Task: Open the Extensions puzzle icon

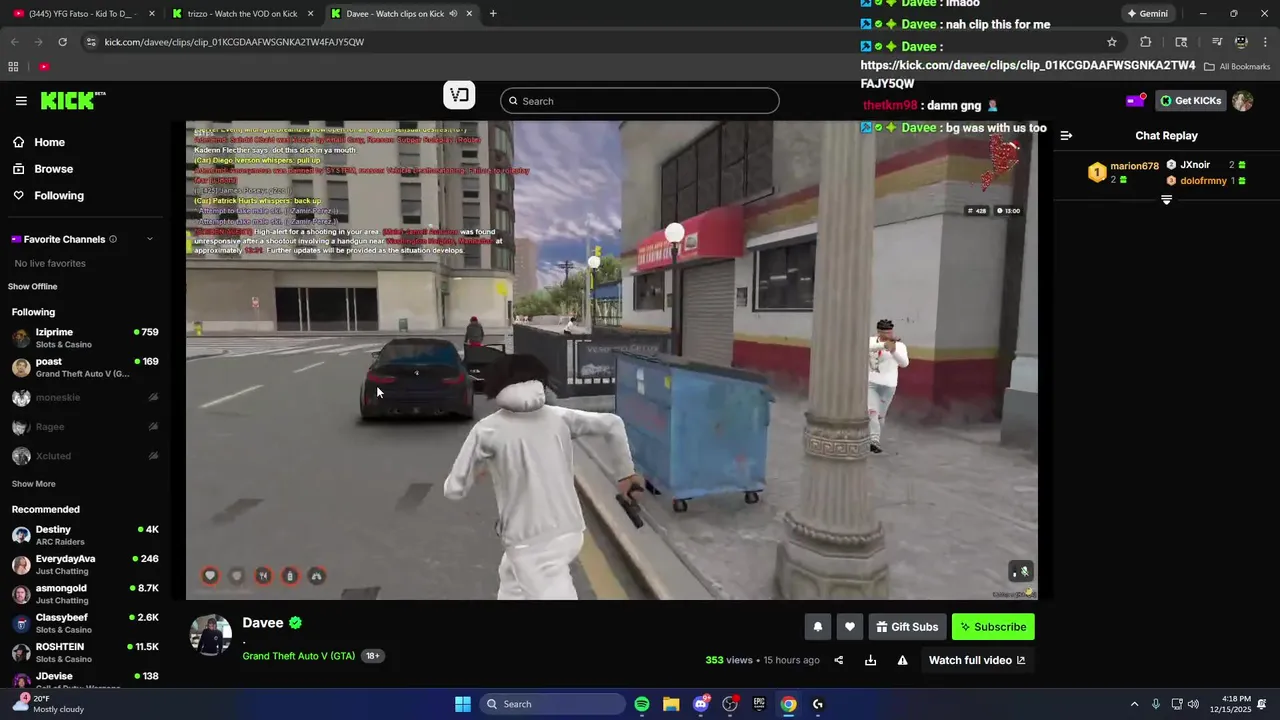Action: click(x=1146, y=42)
